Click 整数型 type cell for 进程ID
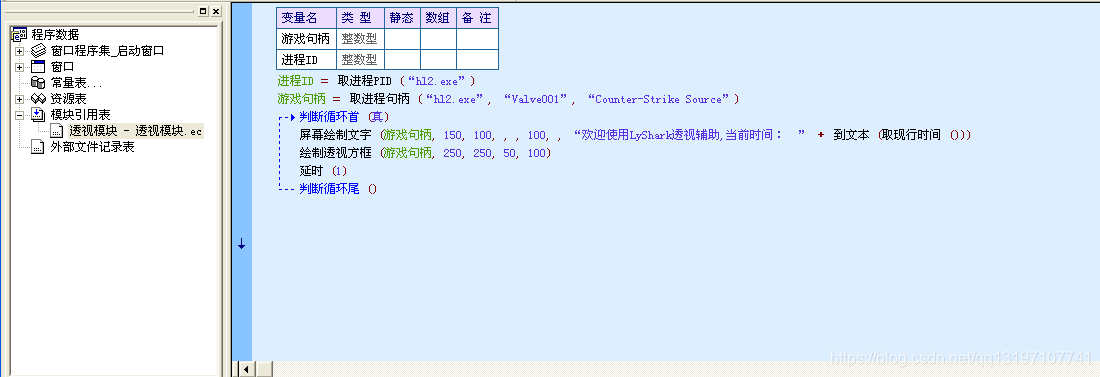1100x377 pixels. click(x=360, y=60)
